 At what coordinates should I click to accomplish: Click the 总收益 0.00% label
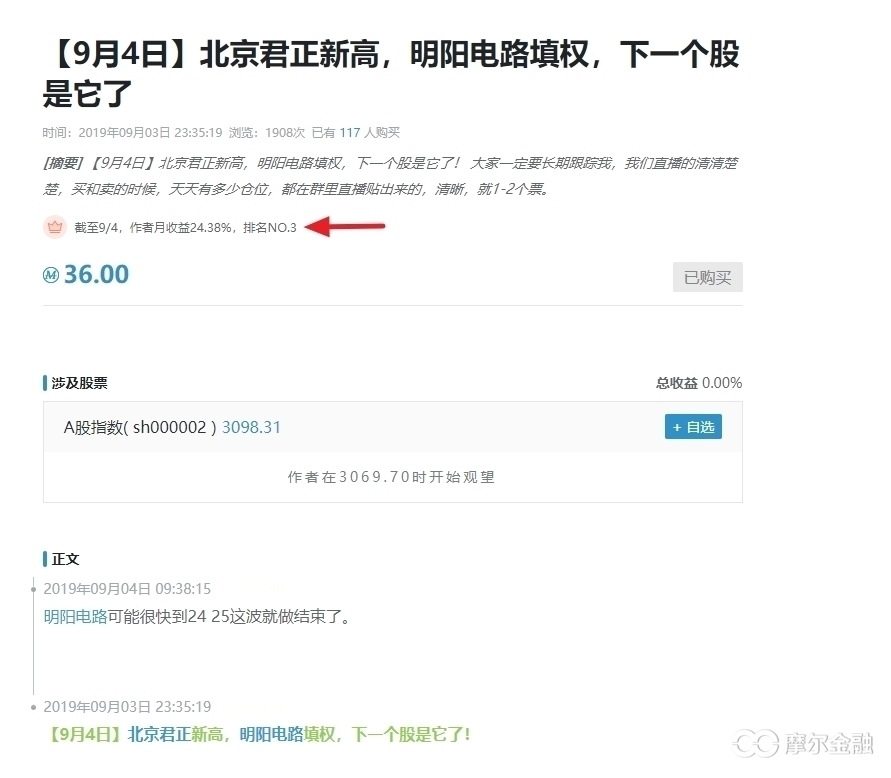[698, 383]
